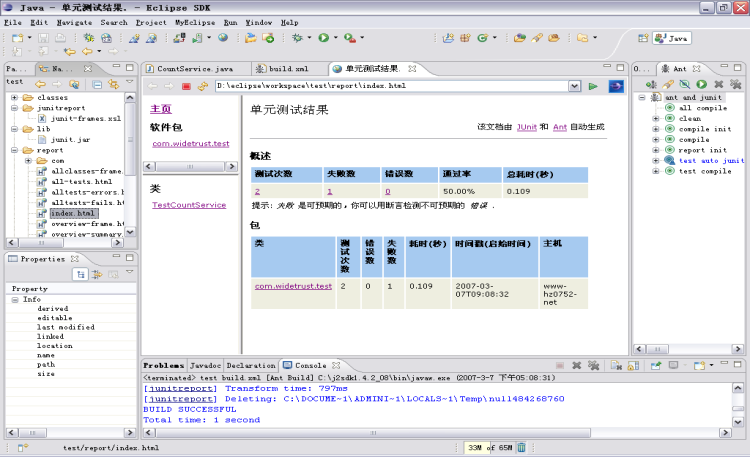Remove all Ant buildfiles icon
The image size is (750, 457).
point(735,84)
